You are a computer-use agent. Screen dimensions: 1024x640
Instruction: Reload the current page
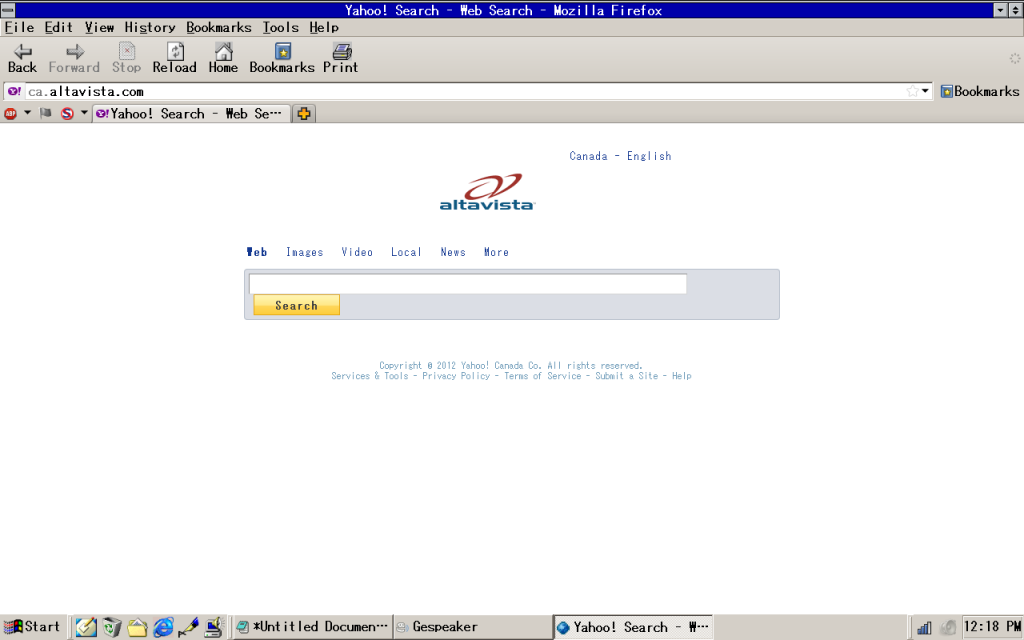(x=174, y=58)
